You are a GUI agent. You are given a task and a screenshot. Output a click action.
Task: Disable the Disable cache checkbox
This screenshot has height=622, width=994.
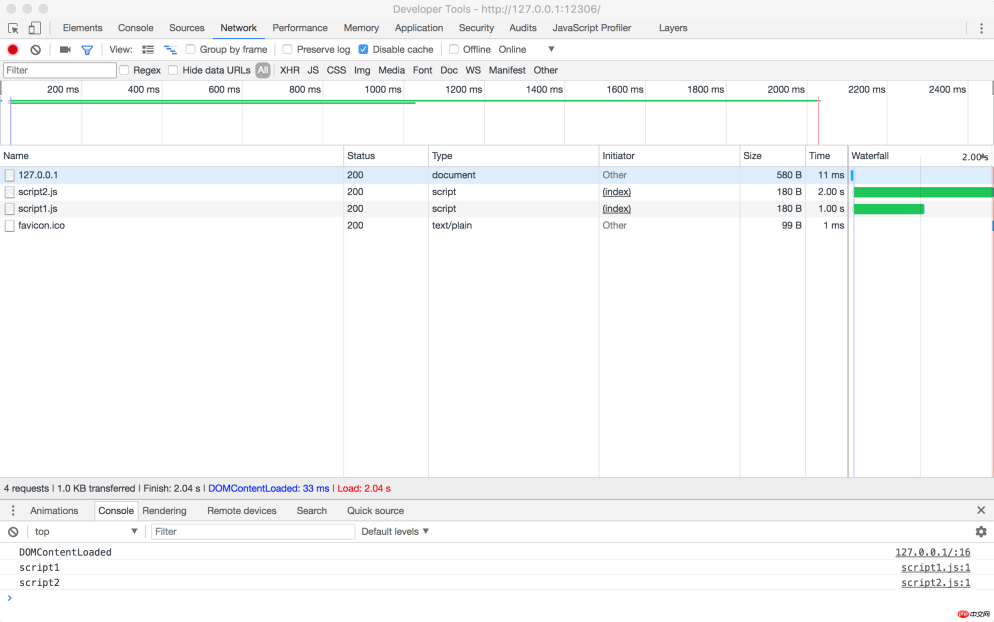363,48
